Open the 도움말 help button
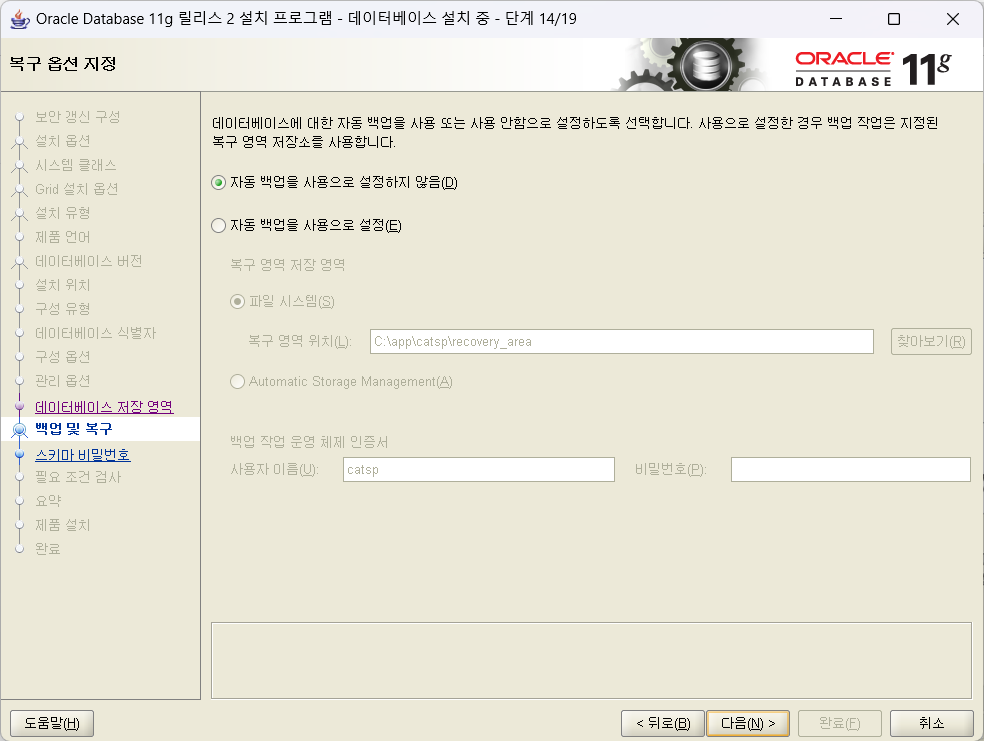Image resolution: width=984 pixels, height=741 pixels. [x=52, y=723]
